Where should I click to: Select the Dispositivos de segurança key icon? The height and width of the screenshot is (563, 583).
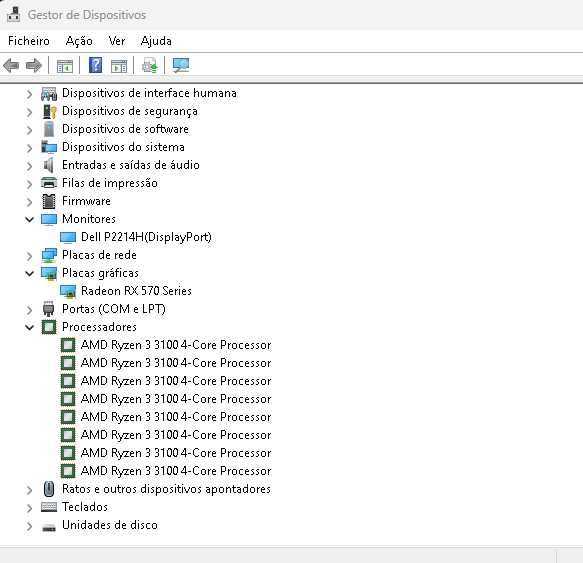[49, 111]
